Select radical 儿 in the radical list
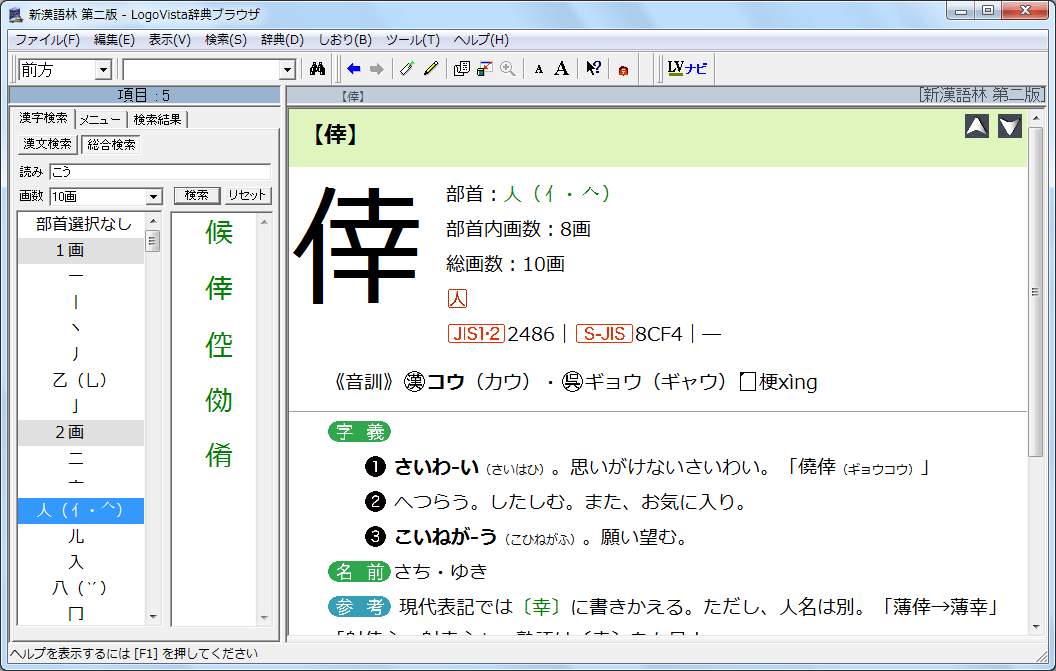This screenshot has height=671, width=1056. point(76,537)
